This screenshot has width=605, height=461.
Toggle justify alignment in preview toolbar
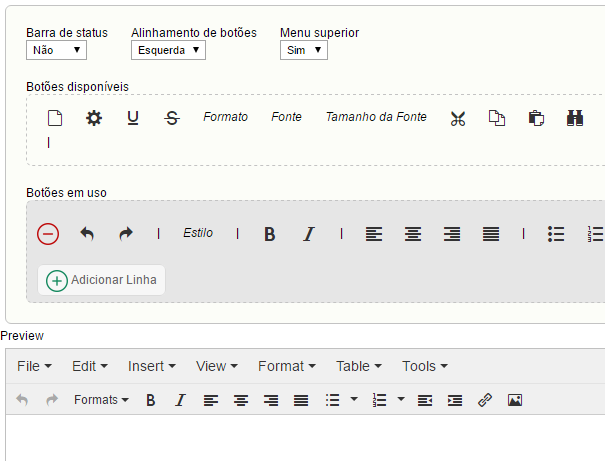click(x=301, y=400)
